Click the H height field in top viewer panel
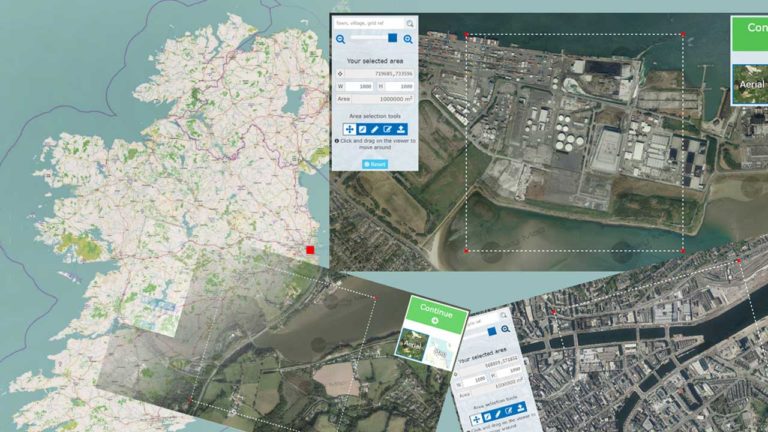The height and width of the screenshot is (432, 768). pos(400,86)
